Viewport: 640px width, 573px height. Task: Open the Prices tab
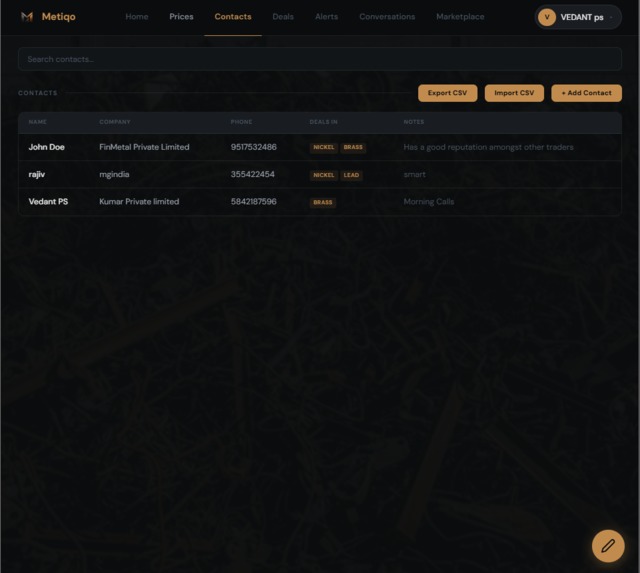pyautogui.click(x=181, y=17)
